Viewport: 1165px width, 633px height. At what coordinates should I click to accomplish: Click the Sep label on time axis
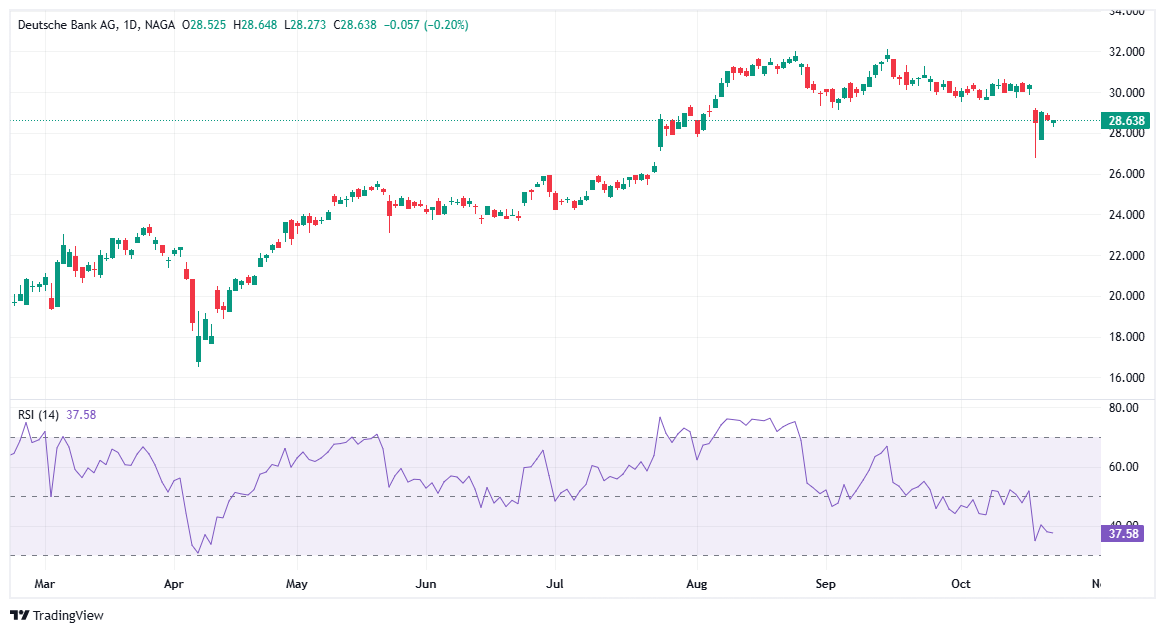pos(825,584)
